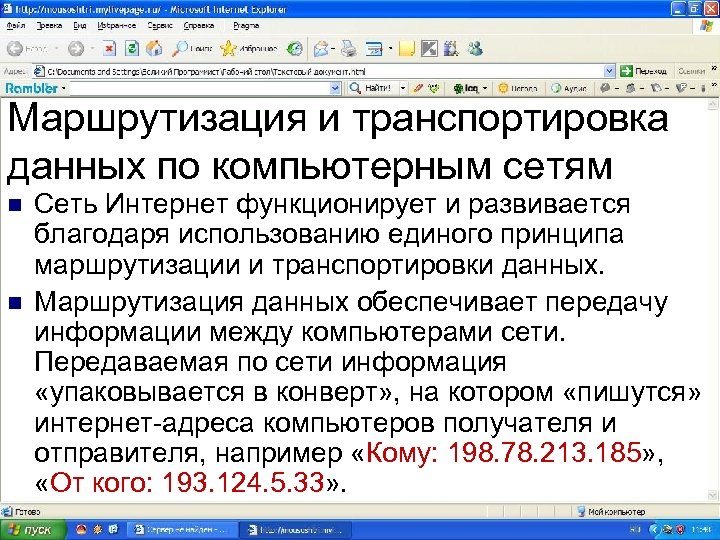Go back with the Back arrow button
Viewport: 720px width, 540px height.
27,48
